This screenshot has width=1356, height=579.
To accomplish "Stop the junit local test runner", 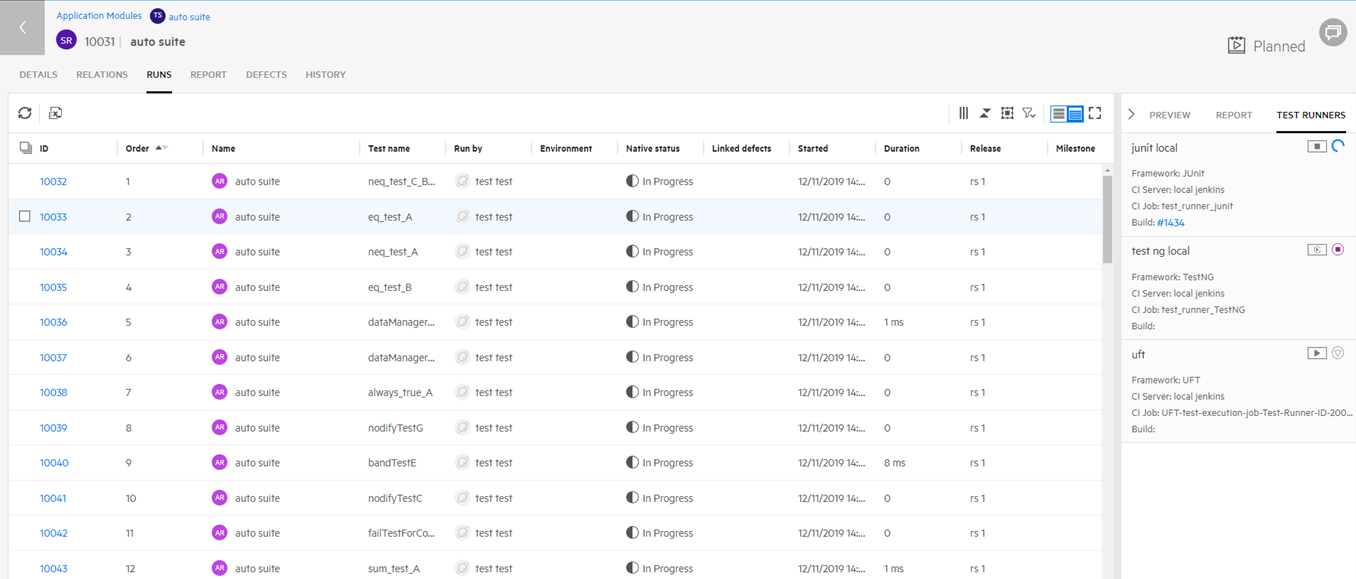I will pyautogui.click(x=1317, y=147).
